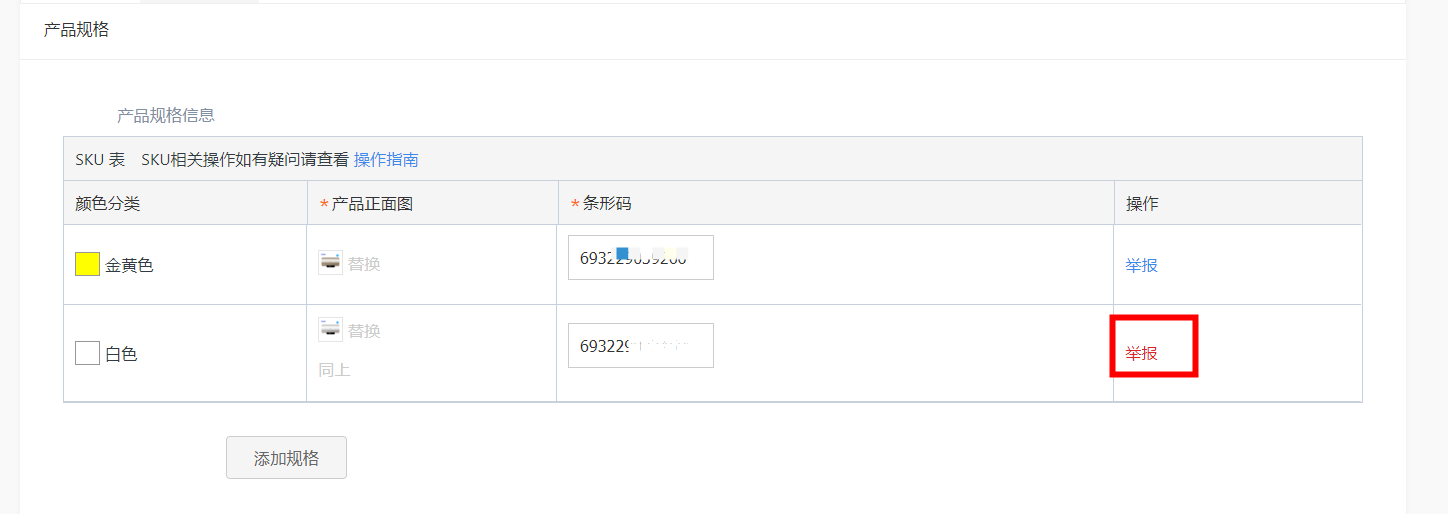Click the blue 举报 link for 金黄色
This screenshot has width=1448, height=514.
[x=1142, y=265]
